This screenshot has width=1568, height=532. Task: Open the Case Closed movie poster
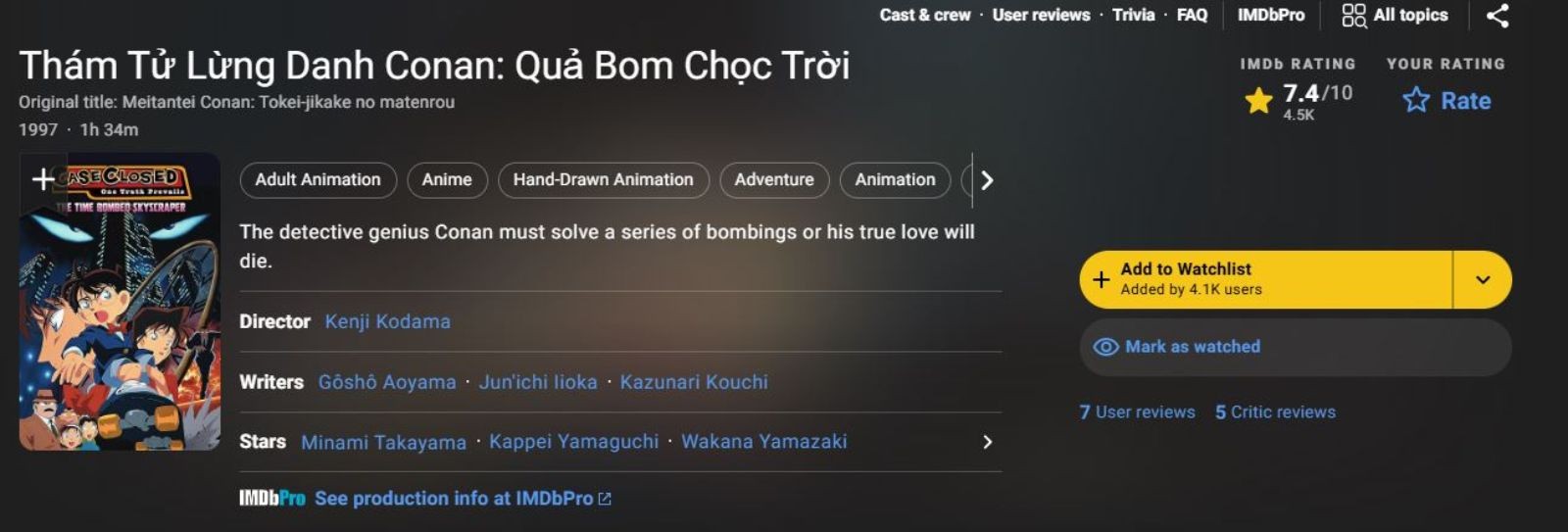pos(120,314)
